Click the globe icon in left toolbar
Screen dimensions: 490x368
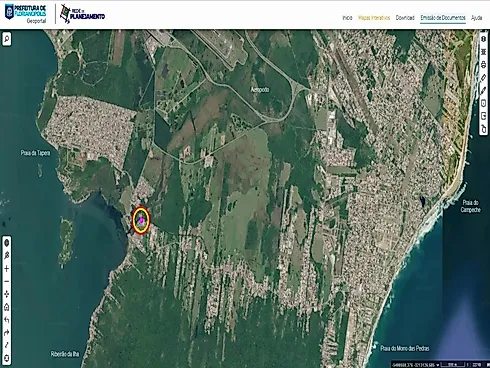tap(6, 243)
